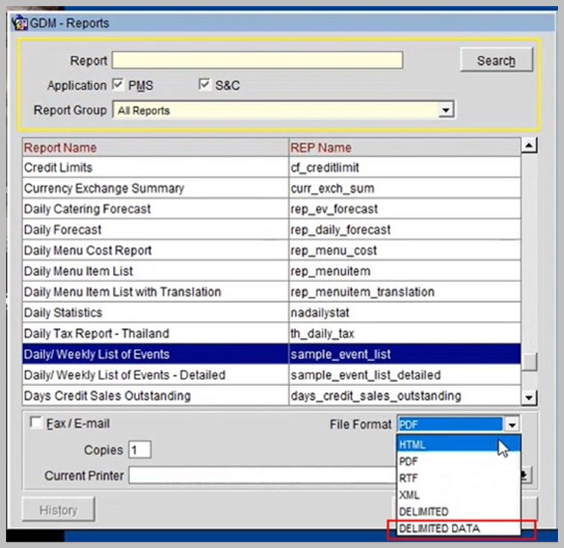
Task: Collapse the File Format dropdown arrow
Action: [x=512, y=425]
